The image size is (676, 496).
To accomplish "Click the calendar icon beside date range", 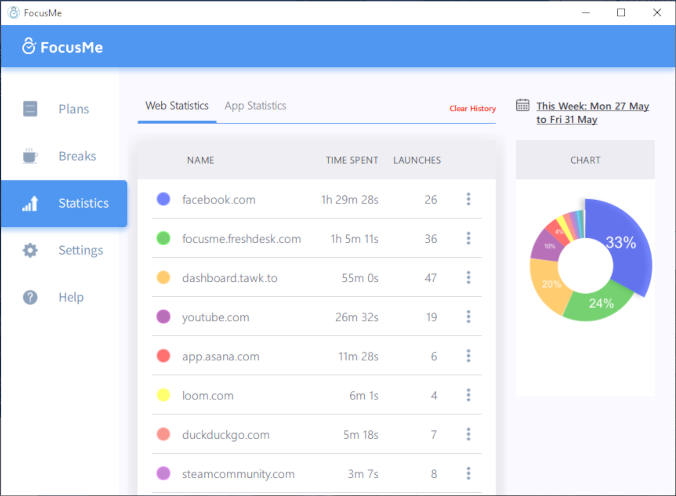I will click(523, 105).
